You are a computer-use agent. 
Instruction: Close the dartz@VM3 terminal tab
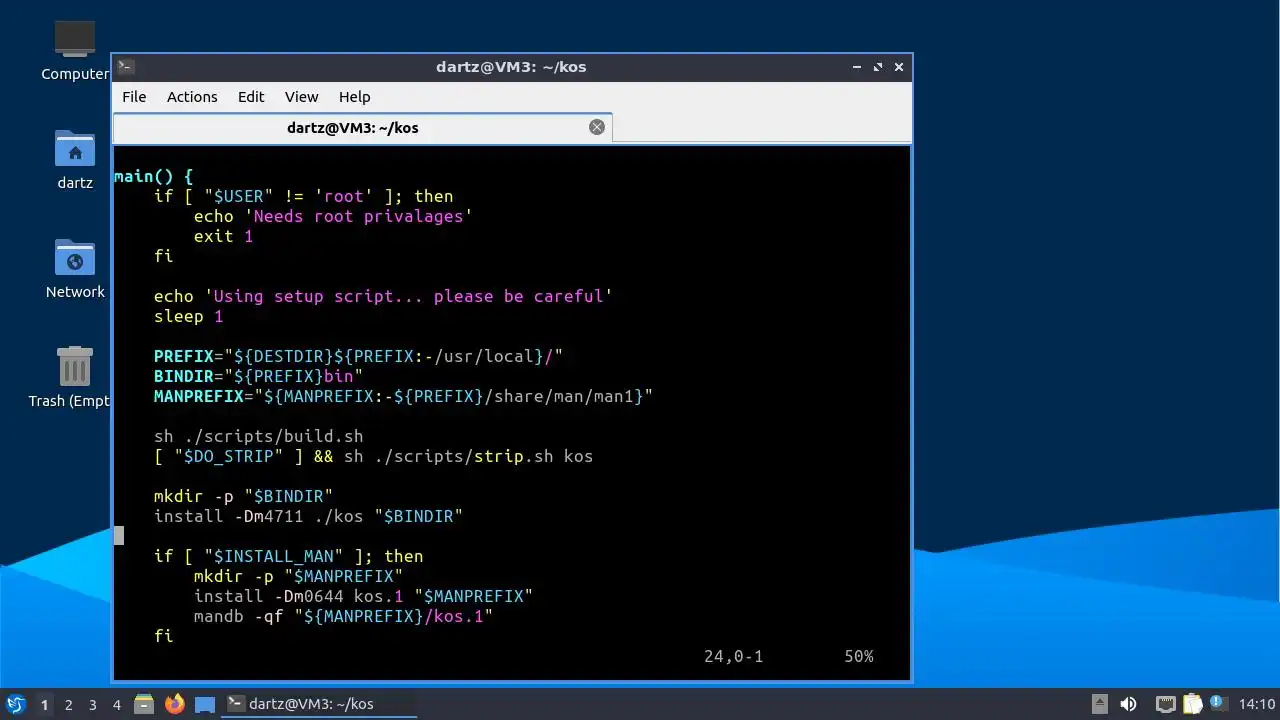click(597, 127)
